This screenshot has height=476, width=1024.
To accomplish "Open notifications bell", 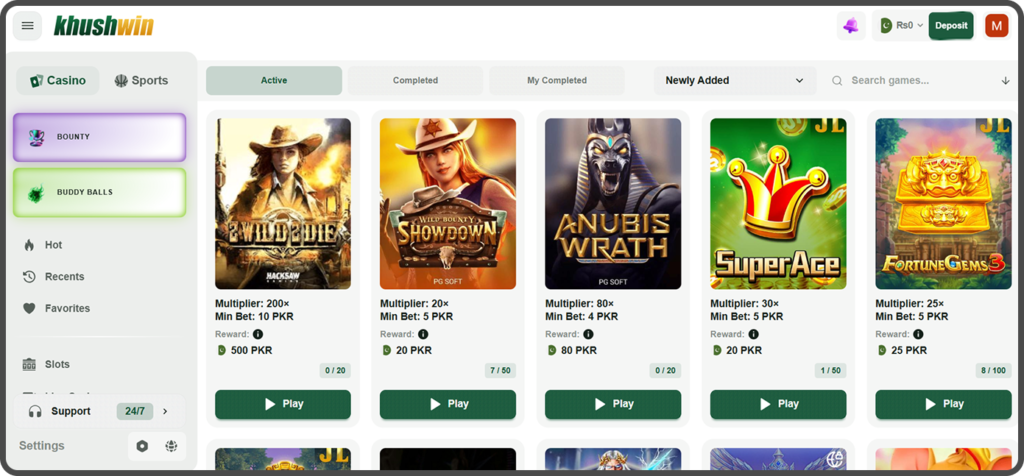I will point(851,26).
